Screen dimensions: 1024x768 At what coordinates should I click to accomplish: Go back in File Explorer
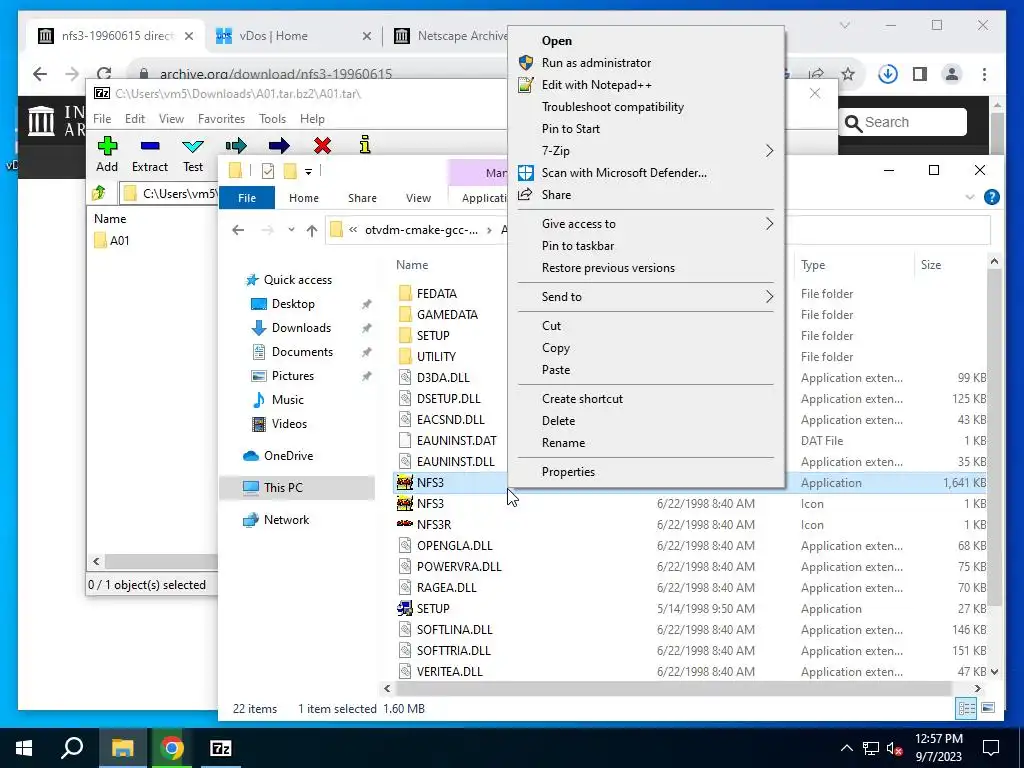coord(238,230)
